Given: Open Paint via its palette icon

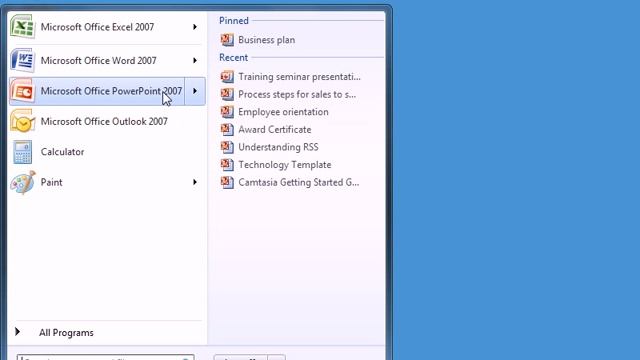Looking at the screenshot, I should point(23,182).
